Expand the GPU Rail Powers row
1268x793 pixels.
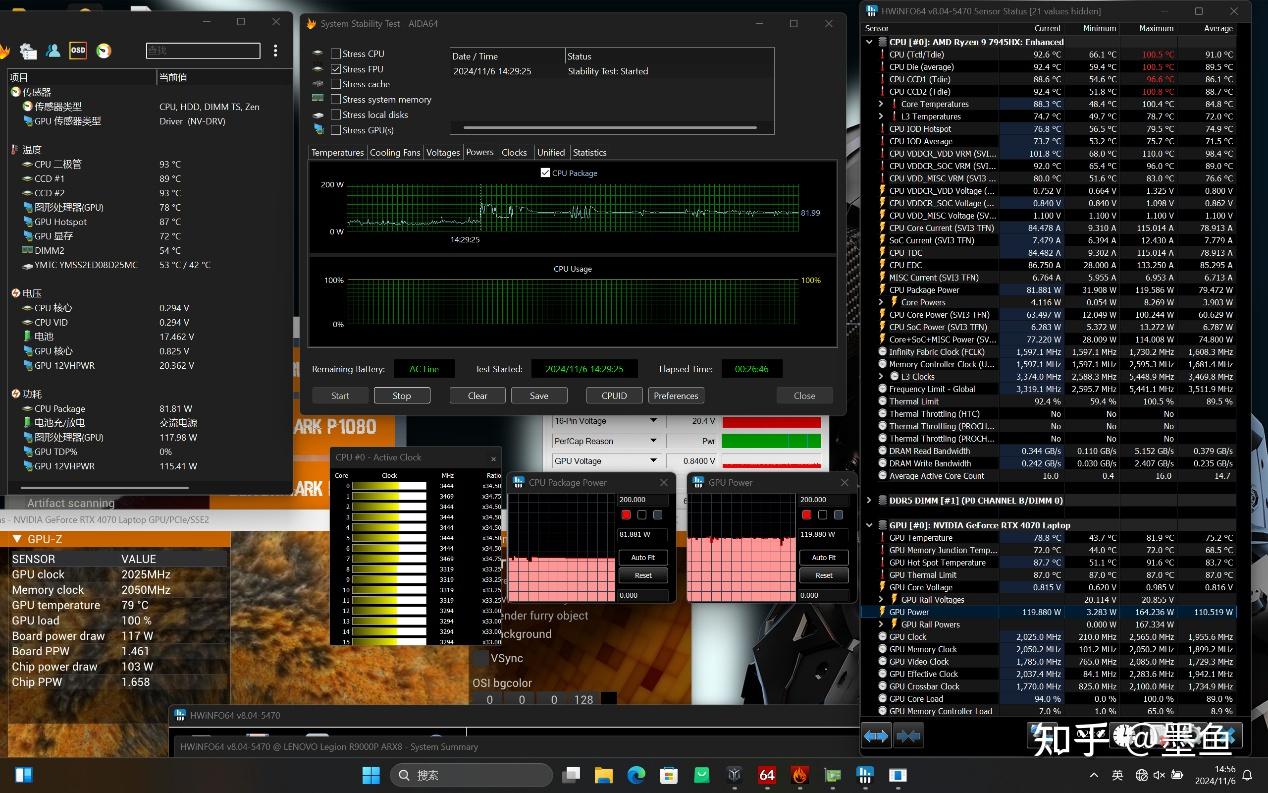pos(880,624)
